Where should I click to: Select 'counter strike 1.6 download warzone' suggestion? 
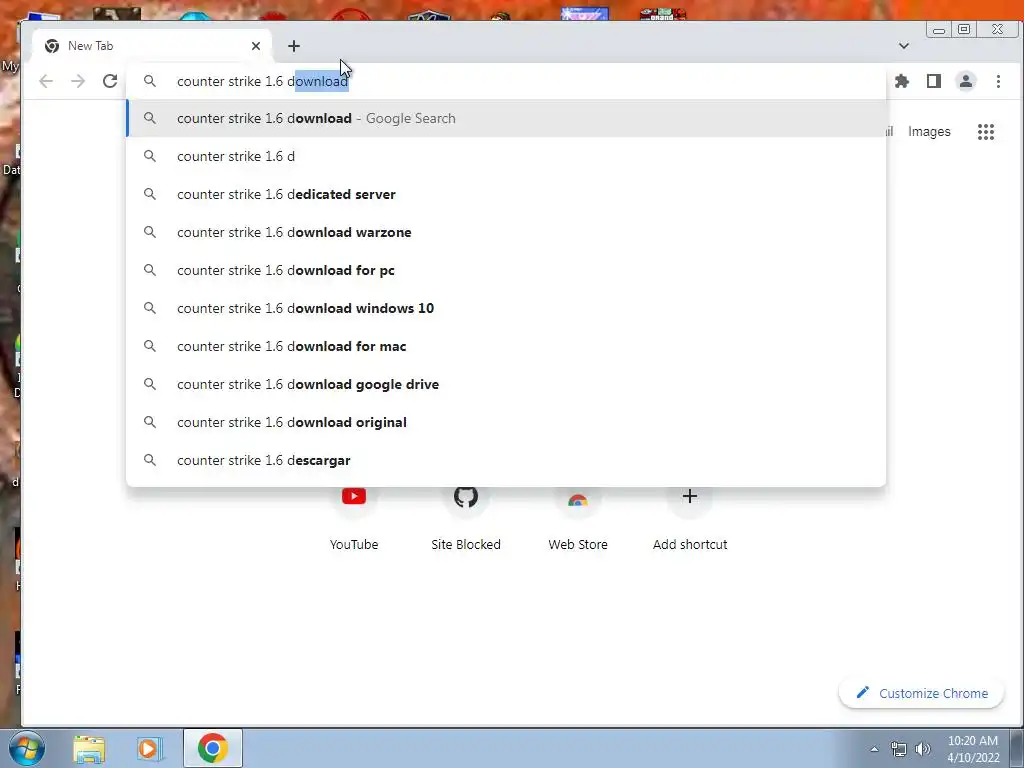[506, 232]
